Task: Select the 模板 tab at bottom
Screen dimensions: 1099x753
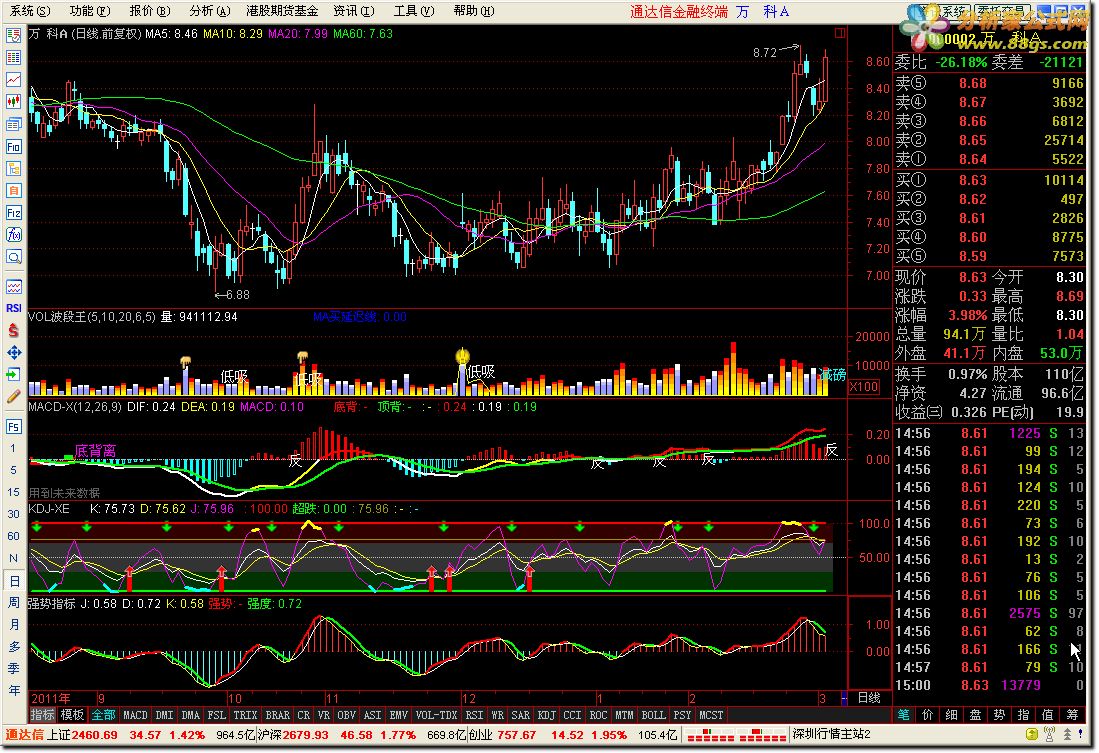Action: point(73,715)
